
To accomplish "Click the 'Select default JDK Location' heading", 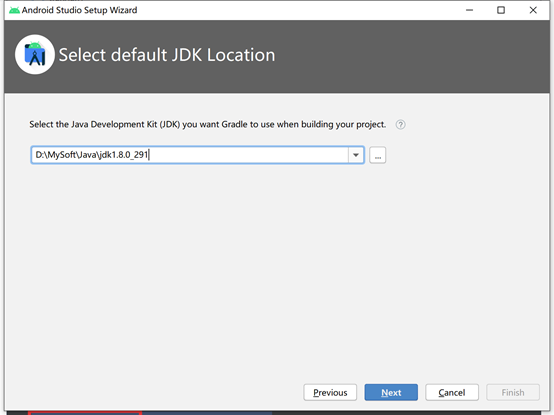I will tap(167, 55).
